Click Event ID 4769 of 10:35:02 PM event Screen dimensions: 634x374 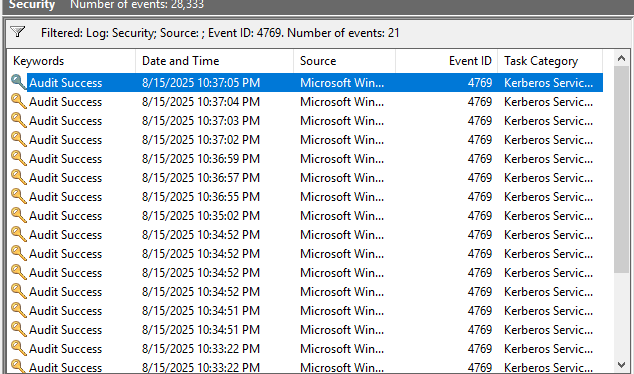click(x=480, y=216)
